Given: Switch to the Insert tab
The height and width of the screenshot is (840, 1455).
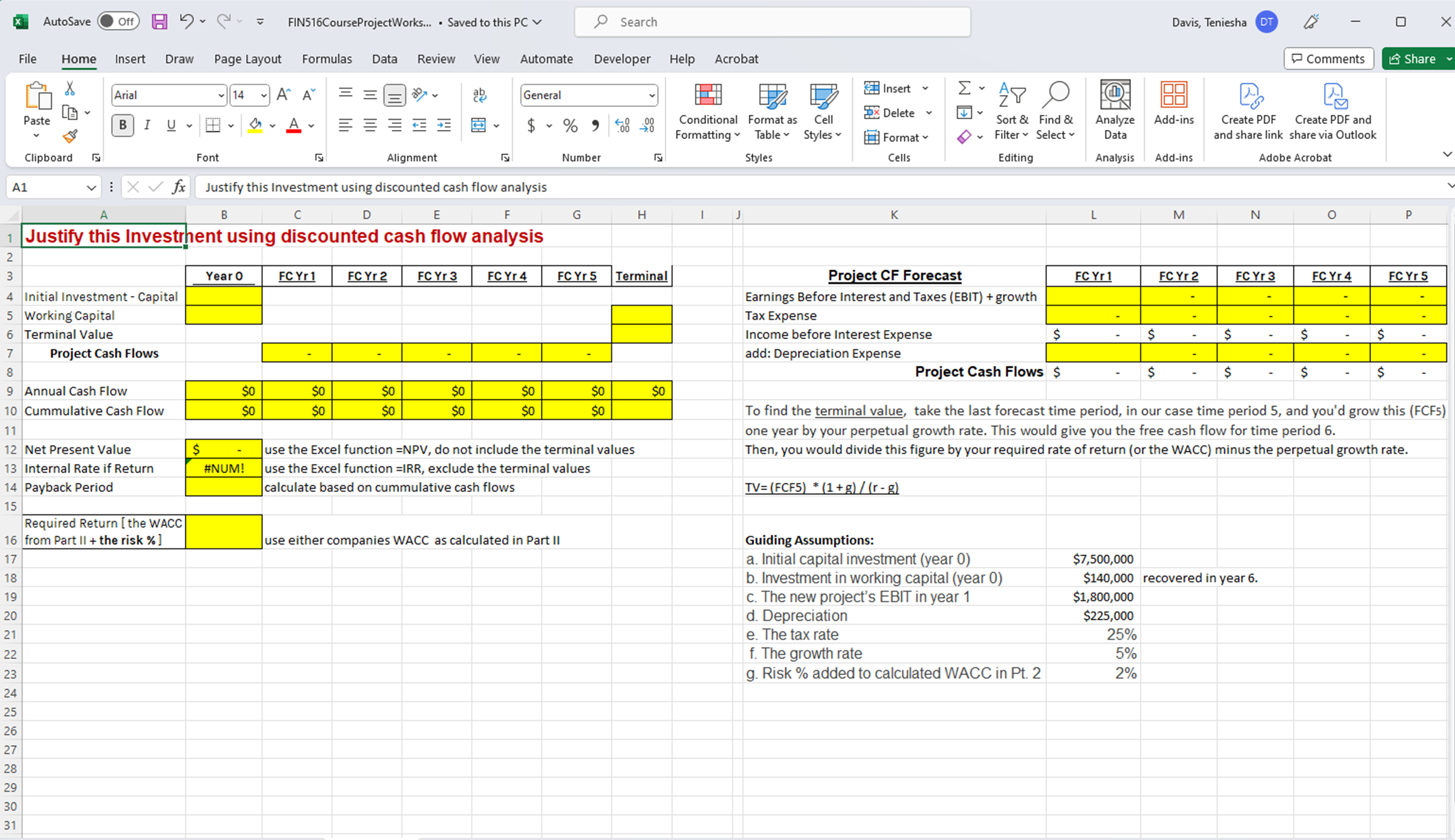Looking at the screenshot, I should click(x=130, y=59).
